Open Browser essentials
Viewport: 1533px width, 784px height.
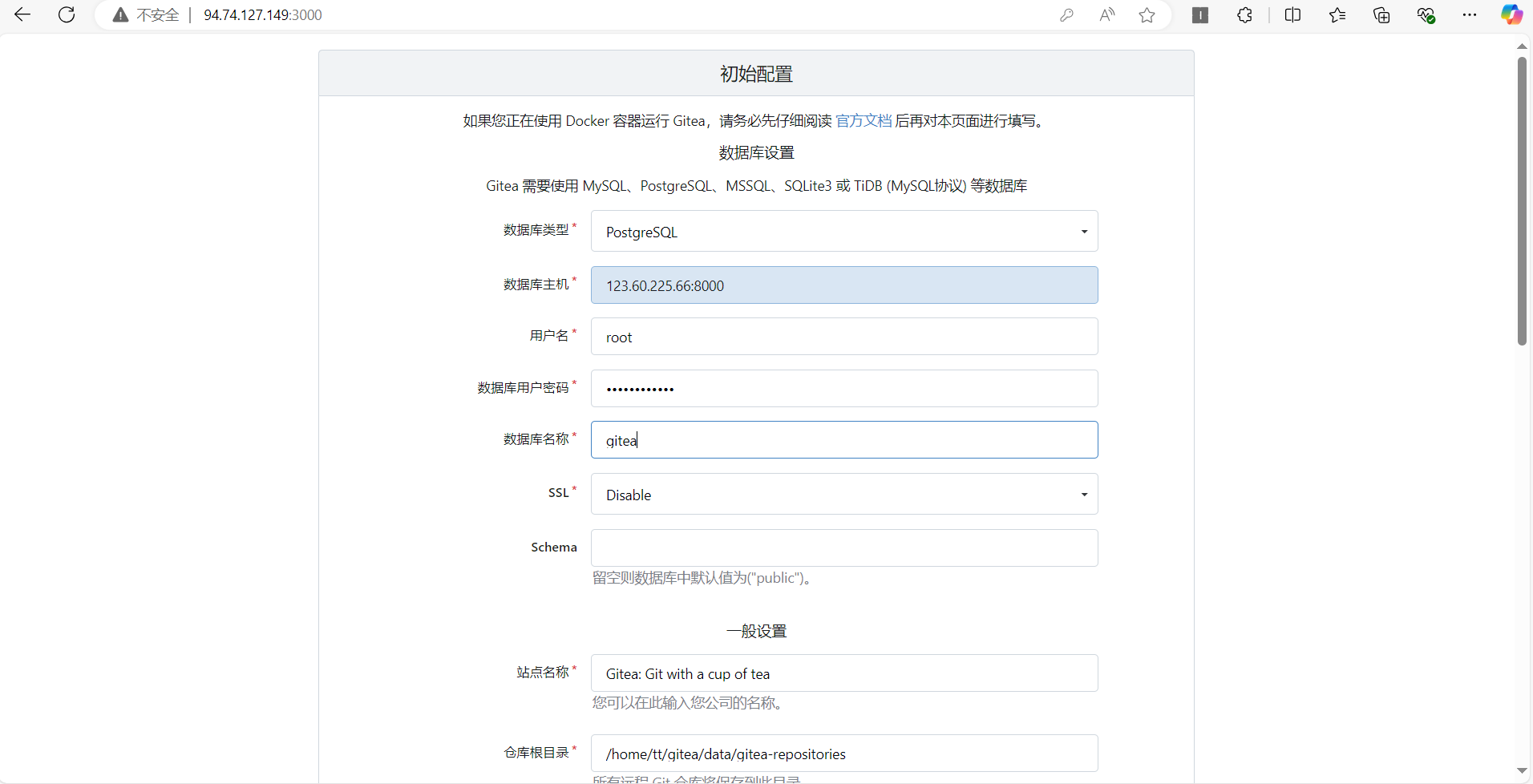click(1426, 14)
